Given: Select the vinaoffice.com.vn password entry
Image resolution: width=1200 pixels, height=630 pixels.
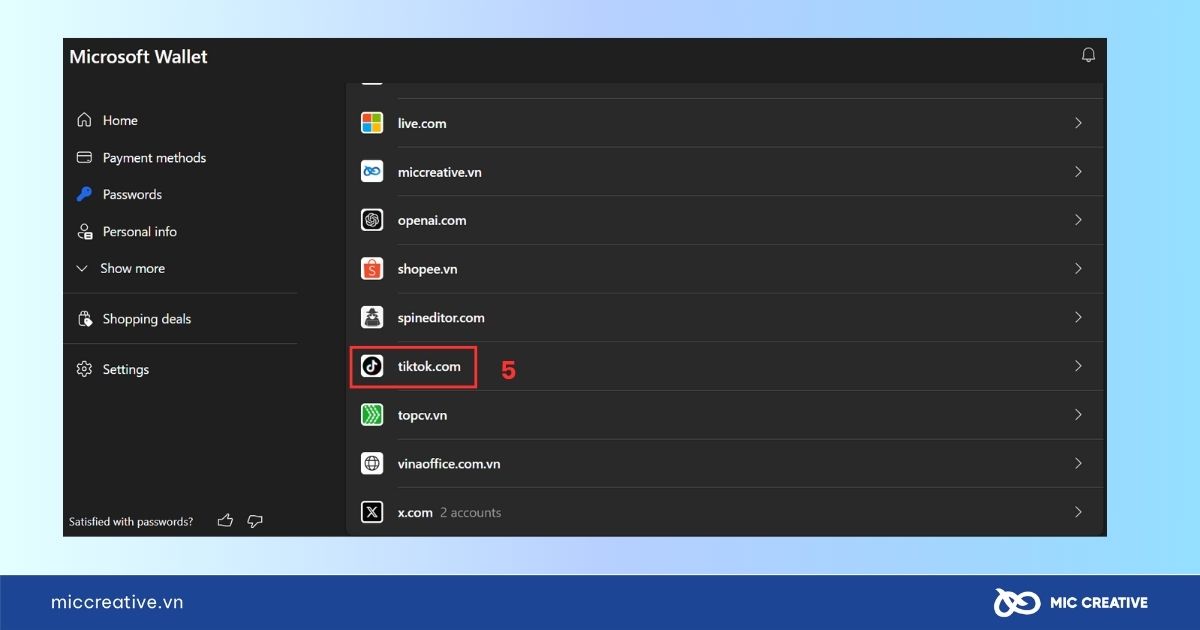Looking at the screenshot, I should 725,463.
